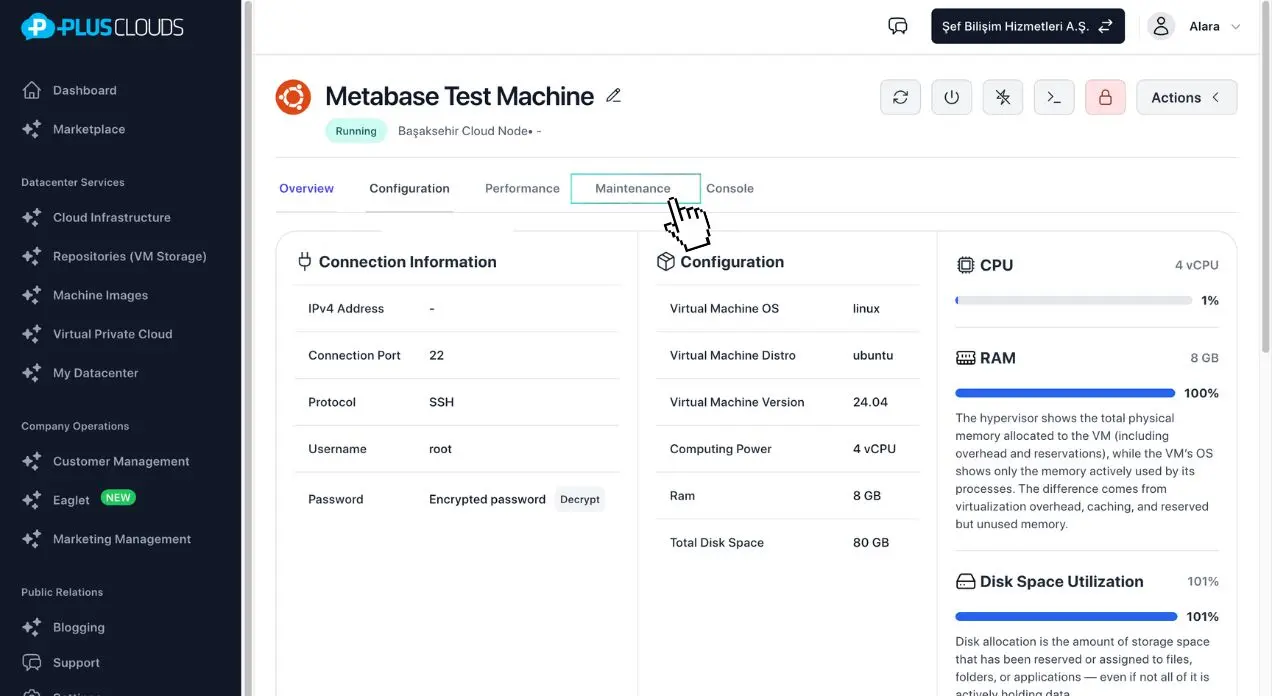Open Eaglet with NEW badge
The height and width of the screenshot is (696, 1272).
coord(72,500)
